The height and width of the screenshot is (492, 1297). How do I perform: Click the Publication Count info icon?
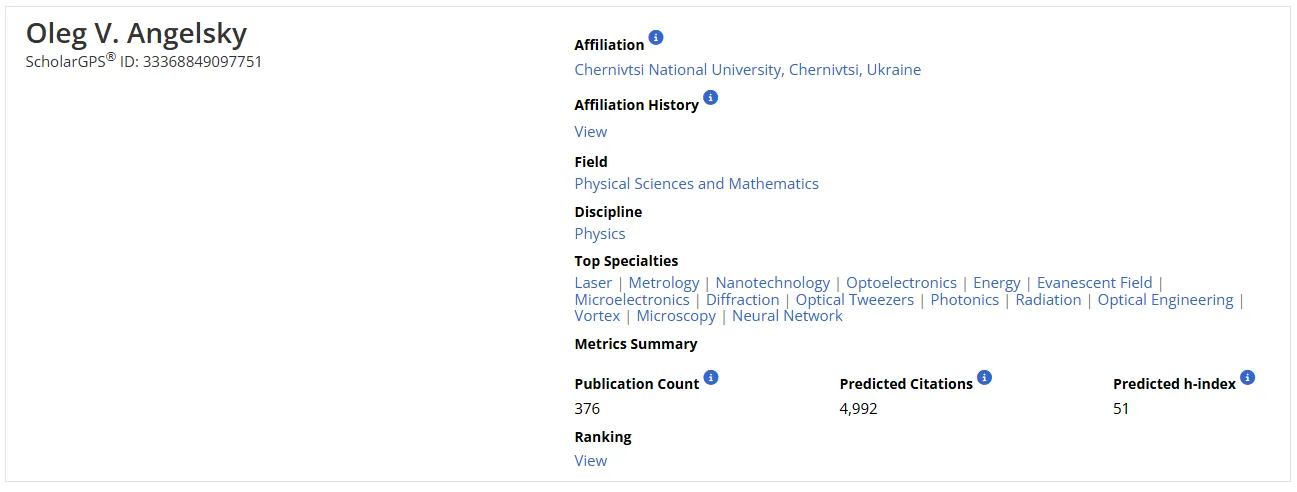pos(711,377)
